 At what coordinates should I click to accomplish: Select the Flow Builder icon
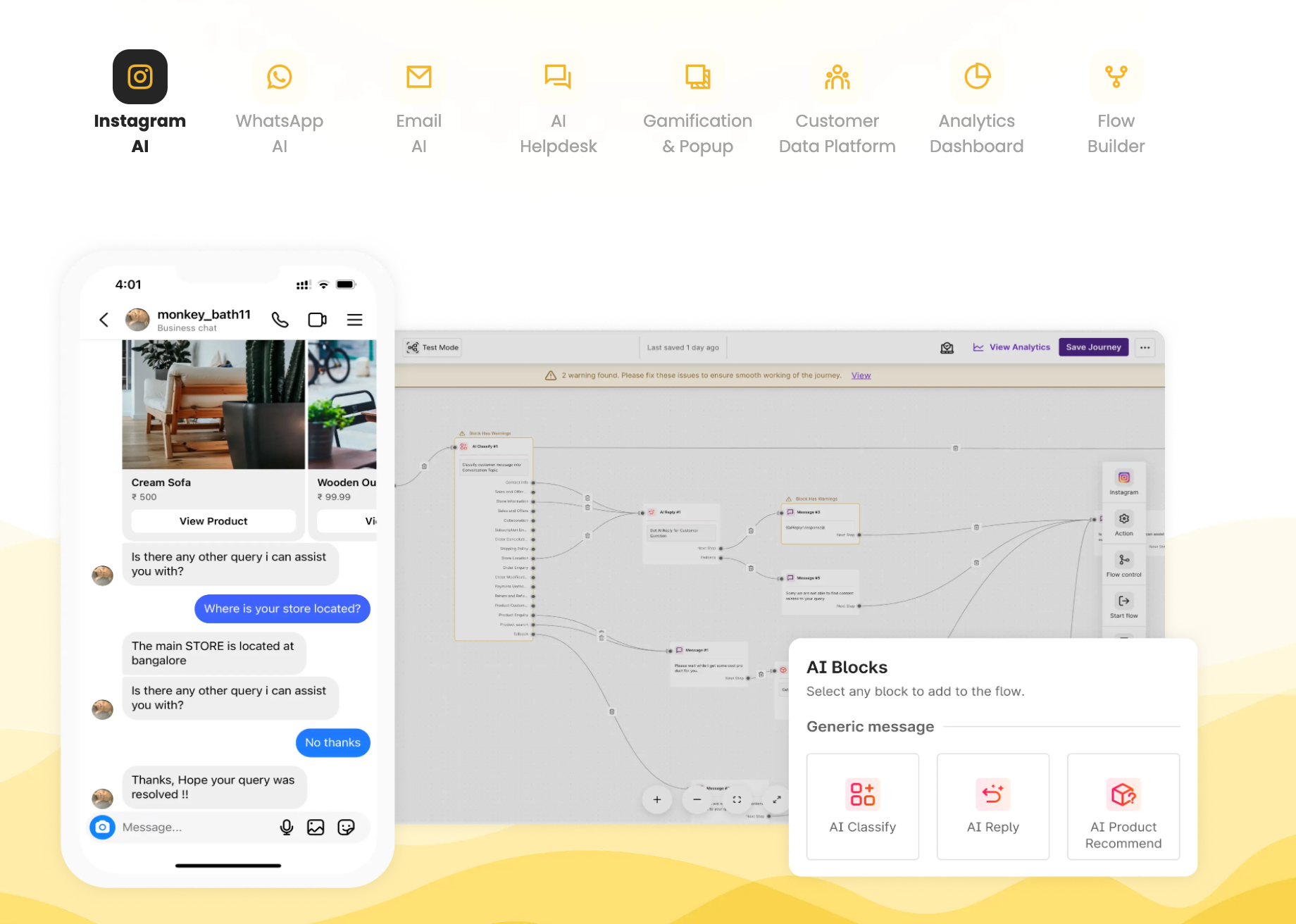click(1116, 76)
